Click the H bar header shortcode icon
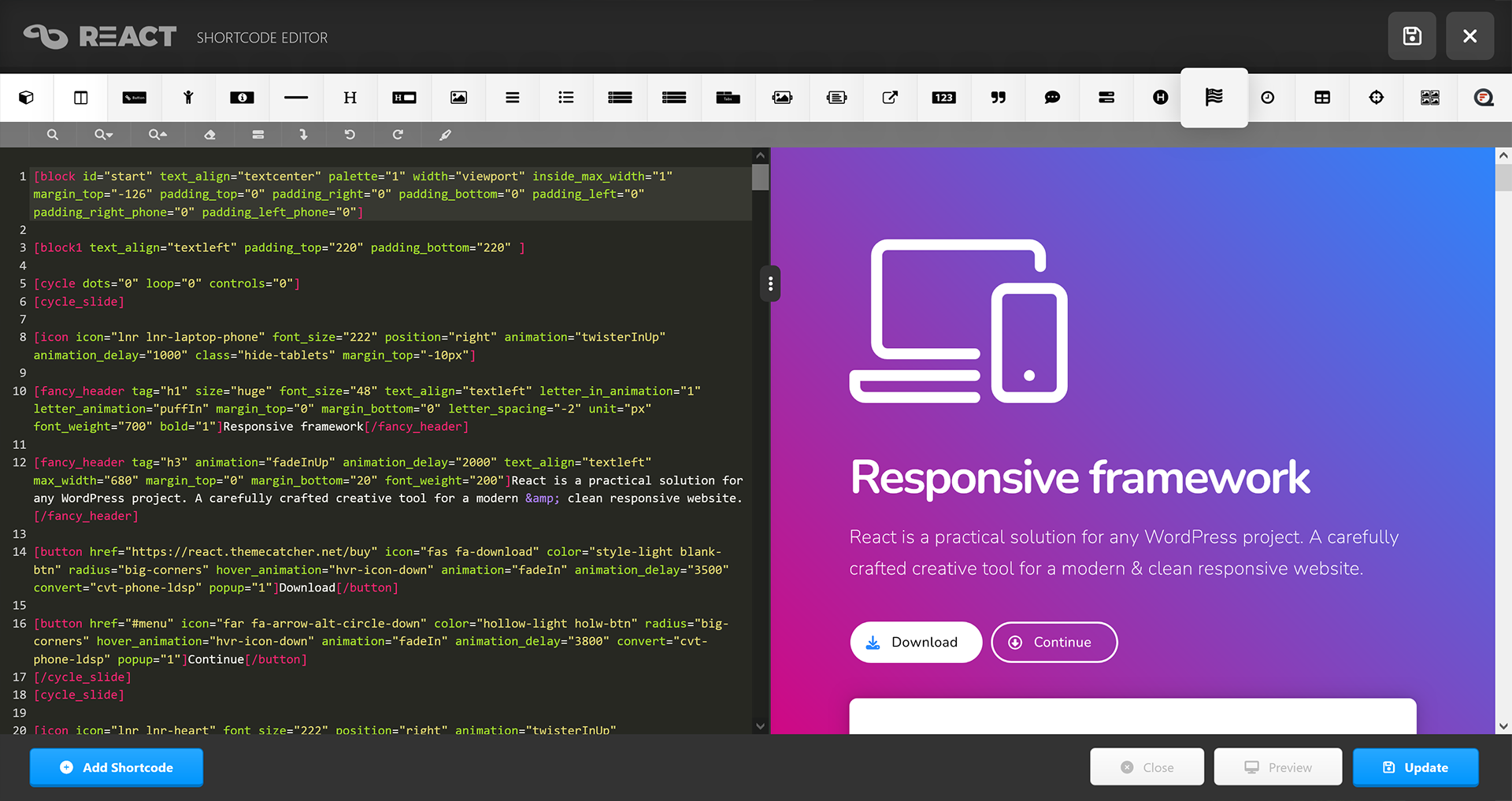 [404, 98]
